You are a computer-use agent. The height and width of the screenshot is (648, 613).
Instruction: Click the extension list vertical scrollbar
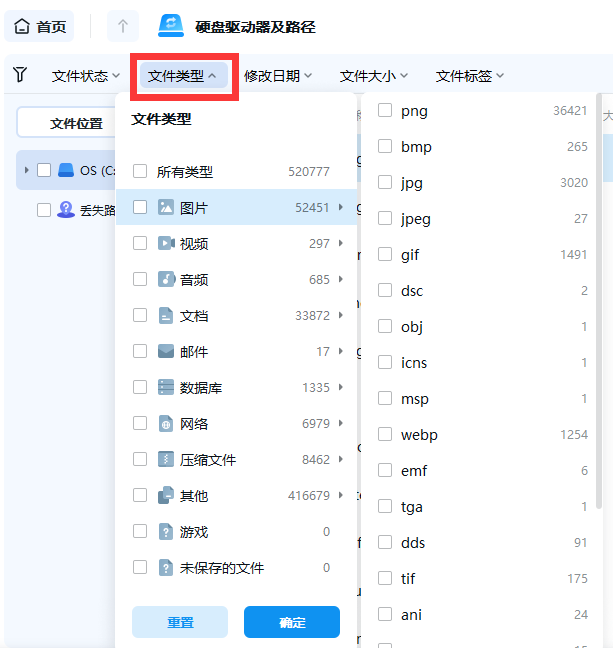(599, 302)
